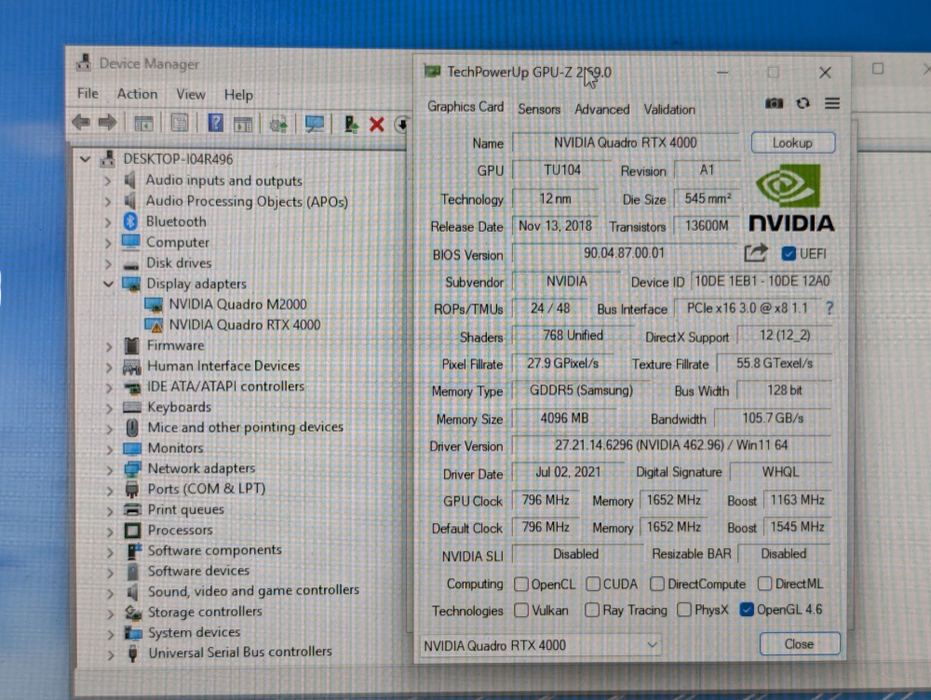Toggle the UEFI checkbox
The width and height of the screenshot is (931, 700).
[788, 254]
